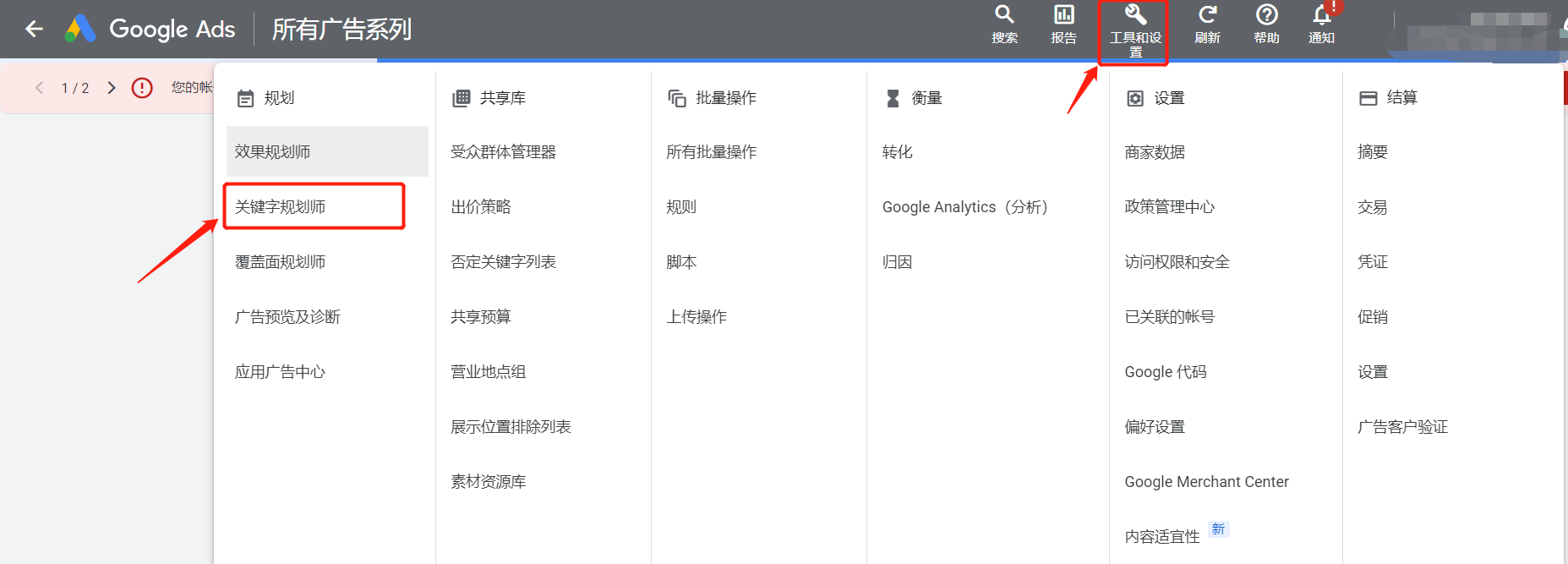Open the 通知 notifications bell
This screenshot has height=564, width=1568.
pyautogui.click(x=1322, y=25)
